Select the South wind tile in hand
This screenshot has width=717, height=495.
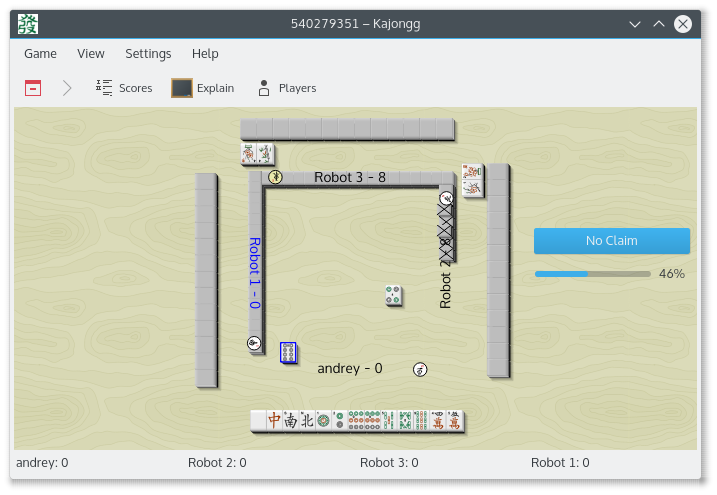[291, 421]
